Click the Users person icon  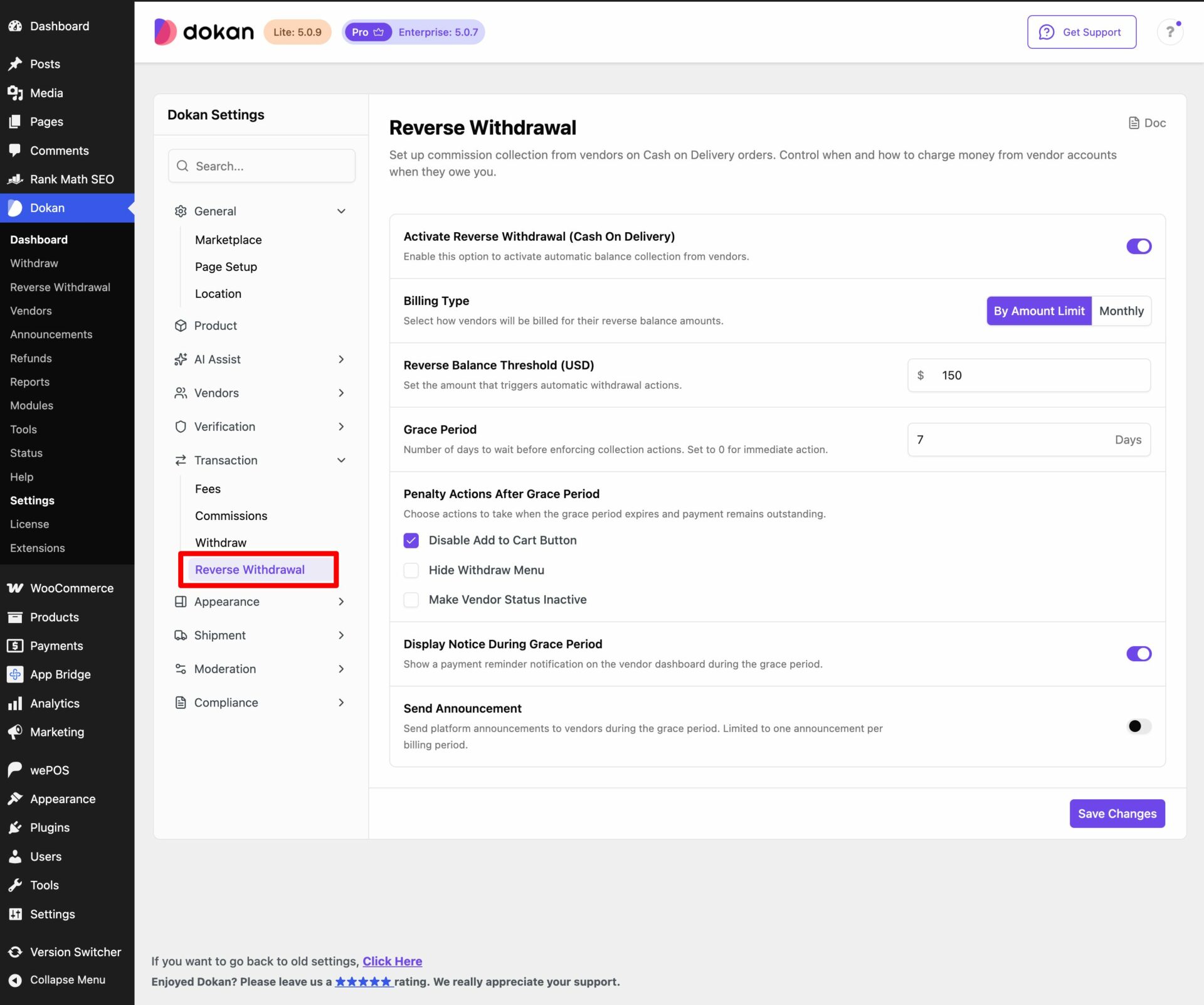15,856
